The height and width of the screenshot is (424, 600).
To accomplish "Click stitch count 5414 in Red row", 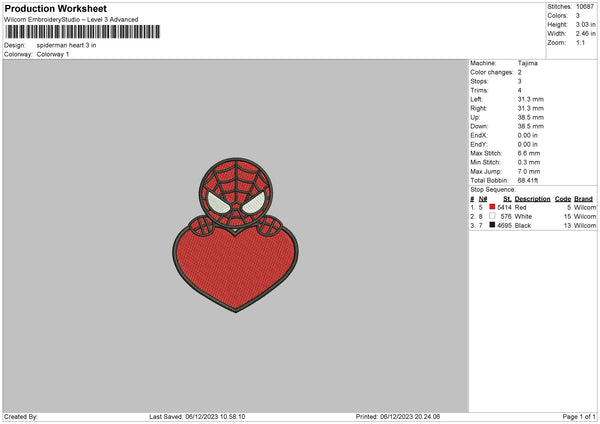I will click(x=504, y=207).
